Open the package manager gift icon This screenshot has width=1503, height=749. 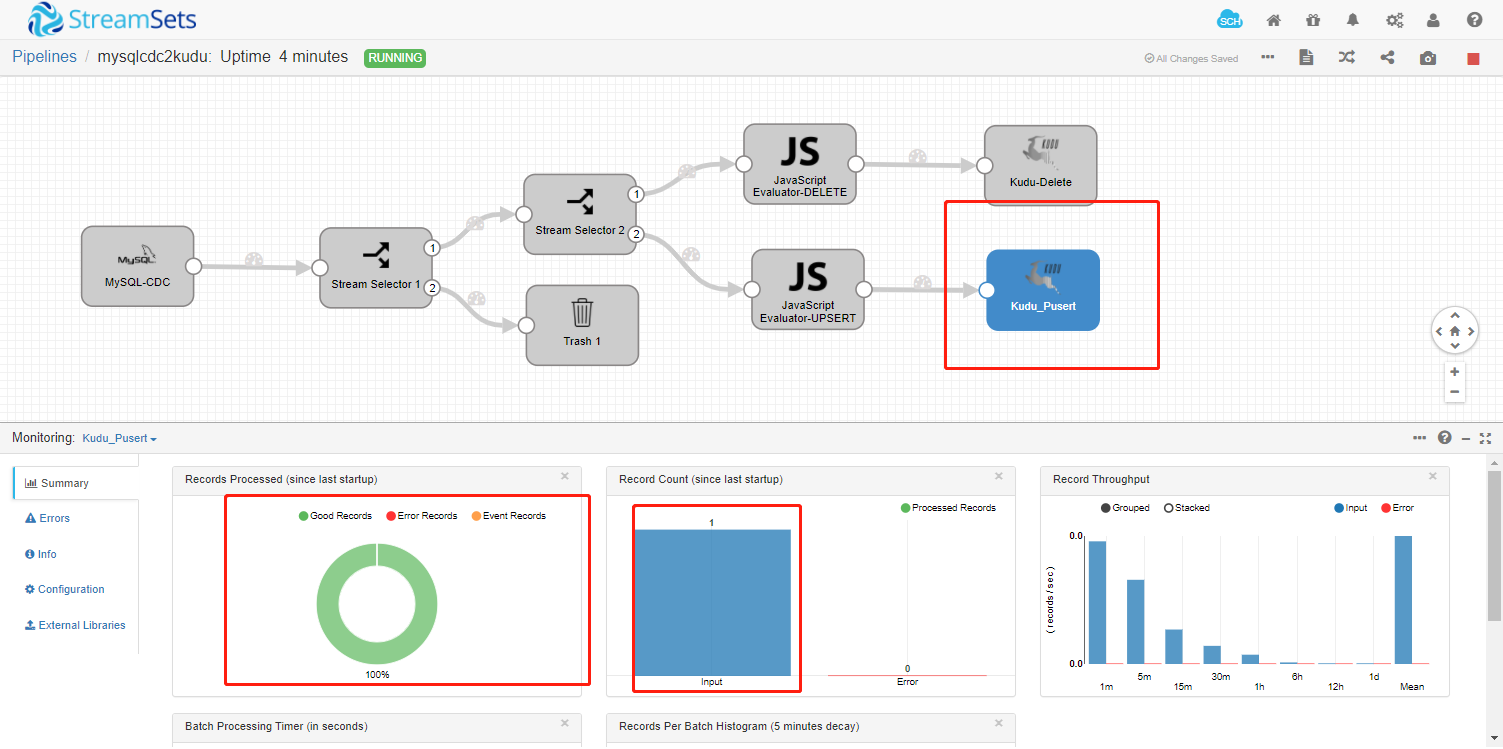[x=1313, y=20]
